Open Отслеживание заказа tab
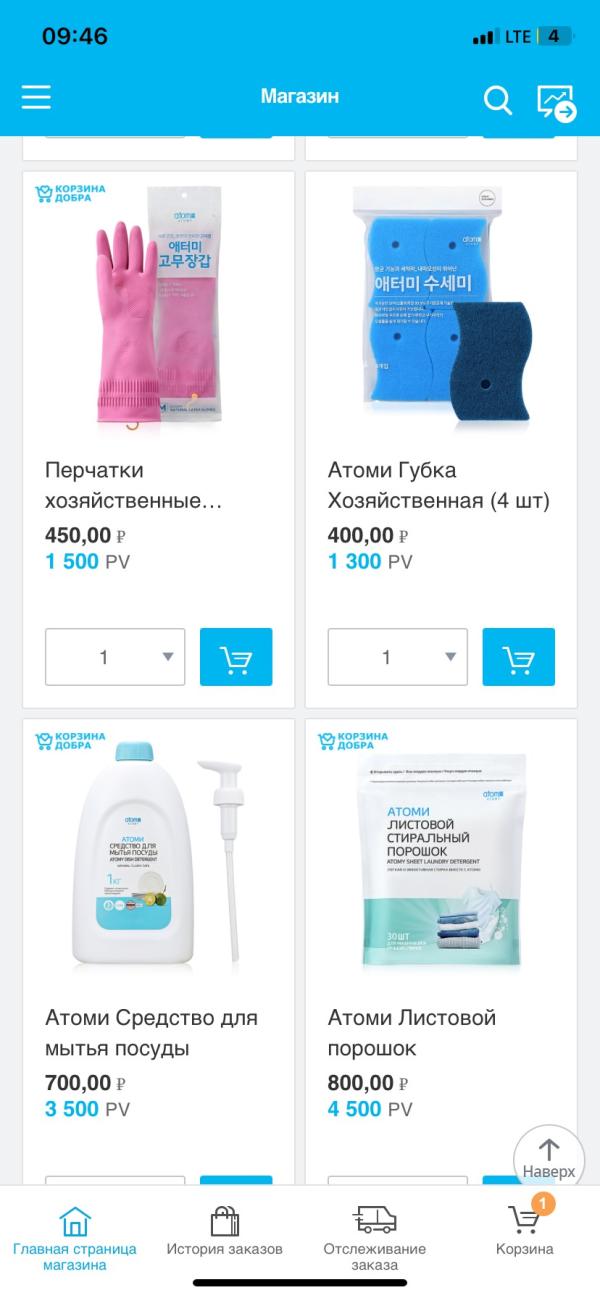600x1297 pixels. [x=375, y=1237]
